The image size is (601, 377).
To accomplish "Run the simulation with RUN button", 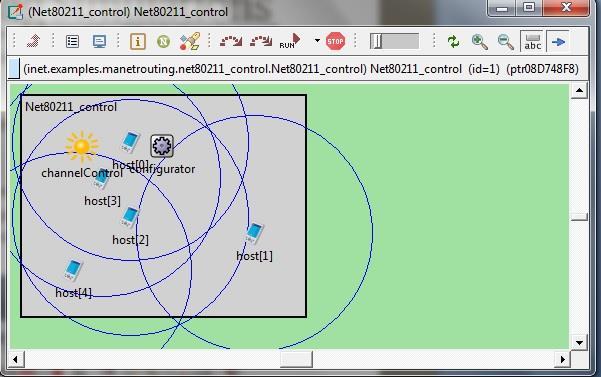I will click(290, 41).
